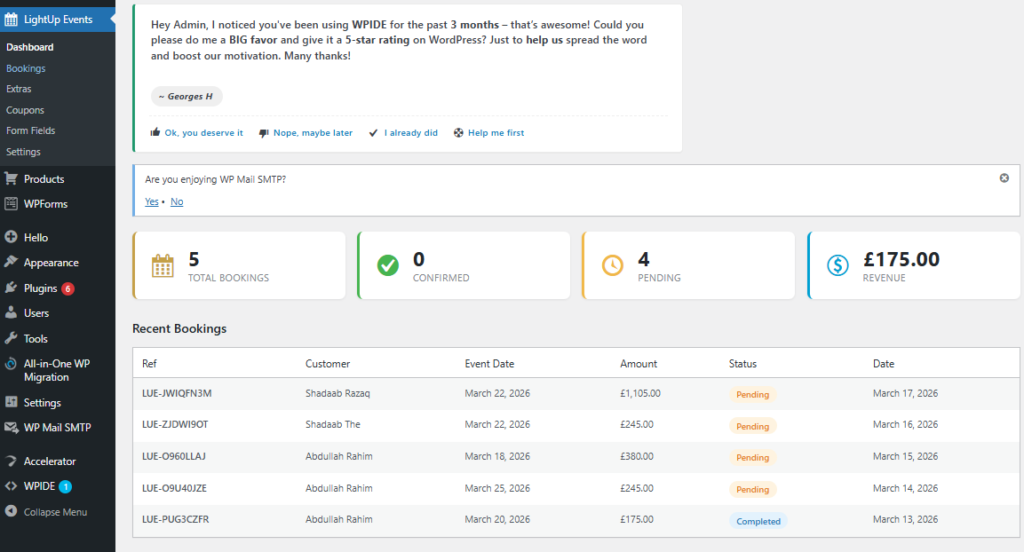The width and height of the screenshot is (1024, 552).
Task: Open the Coupons submenu item
Action: coord(25,110)
